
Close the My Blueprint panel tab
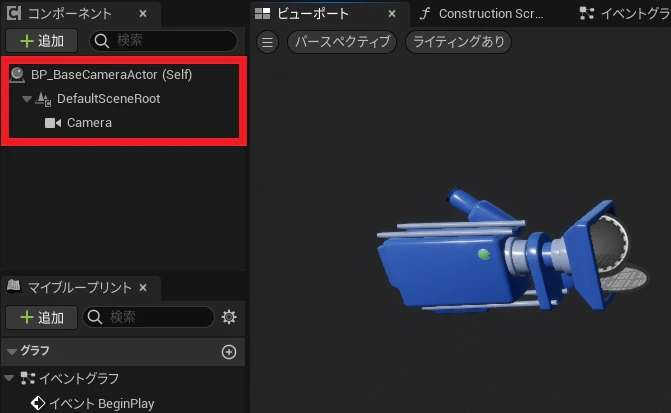pyautogui.click(x=143, y=288)
